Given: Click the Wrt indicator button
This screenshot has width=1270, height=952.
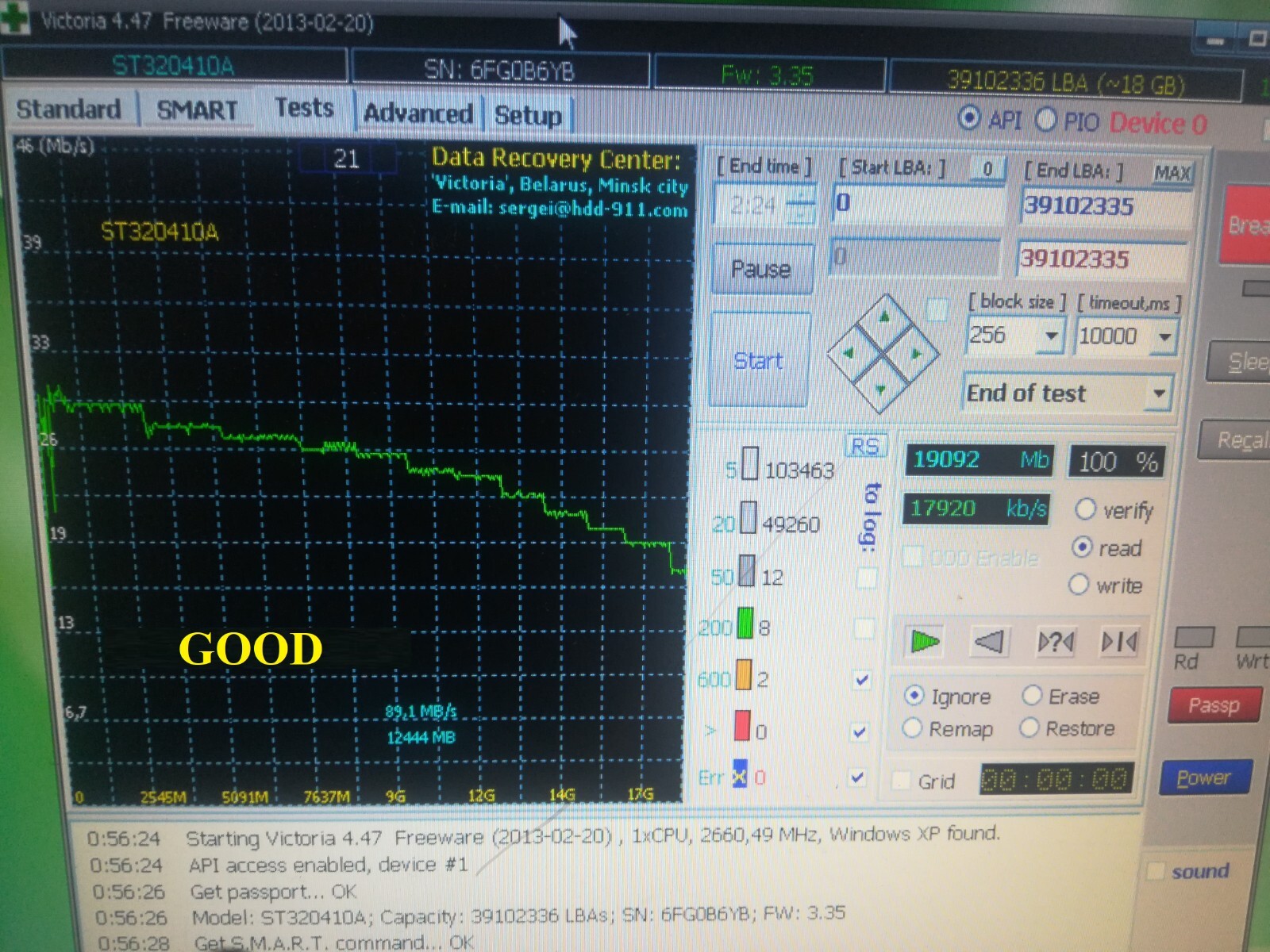Looking at the screenshot, I should [x=1253, y=636].
